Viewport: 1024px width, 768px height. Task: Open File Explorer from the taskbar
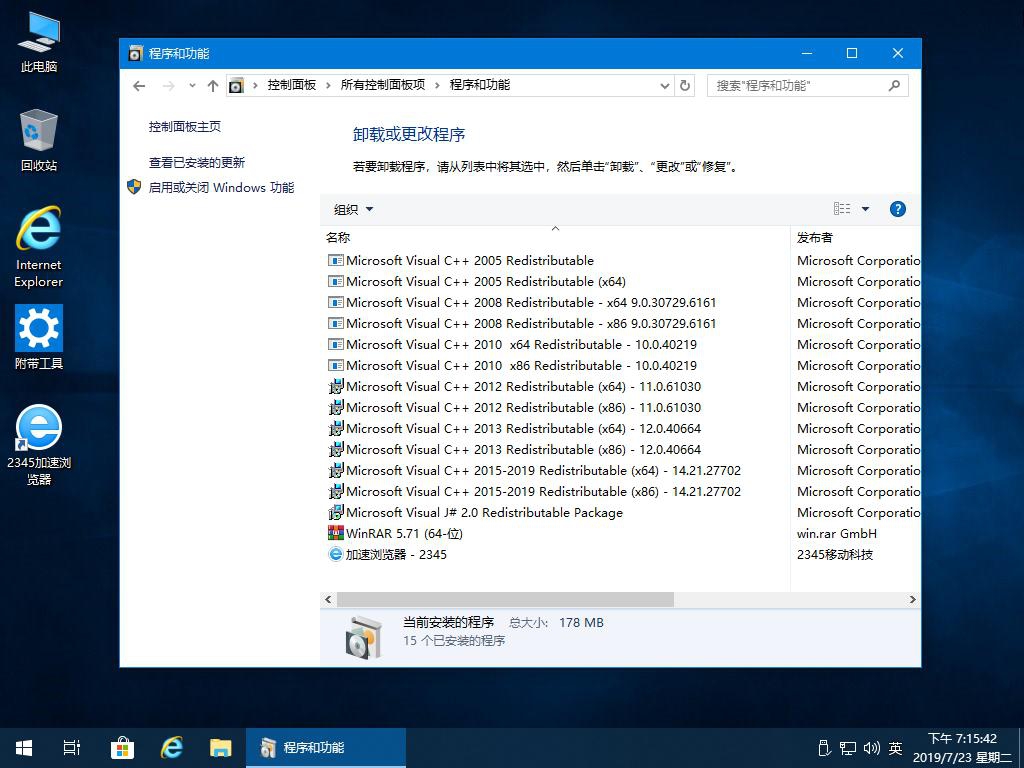point(221,748)
